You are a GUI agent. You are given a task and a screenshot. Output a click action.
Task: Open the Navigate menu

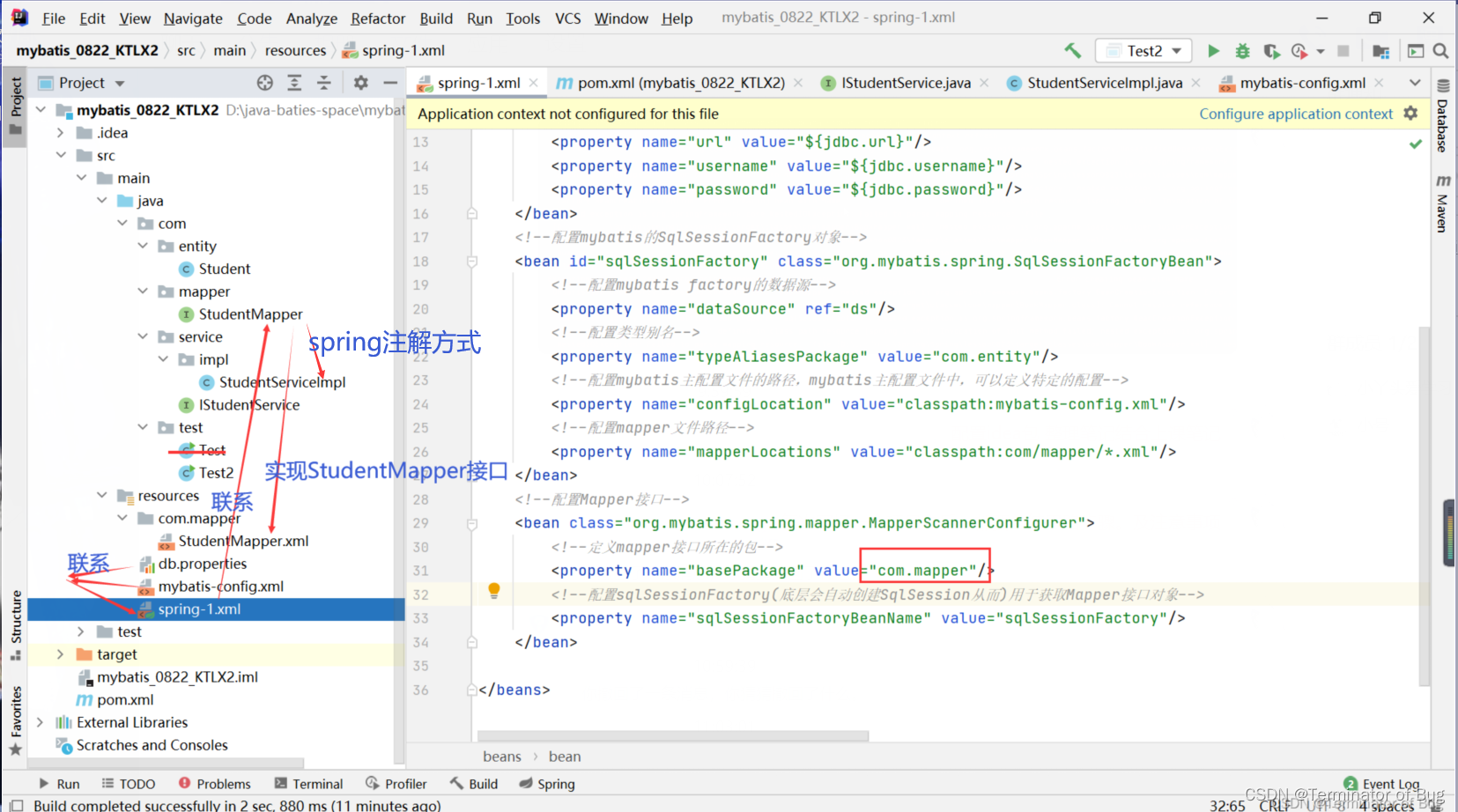tap(193, 18)
